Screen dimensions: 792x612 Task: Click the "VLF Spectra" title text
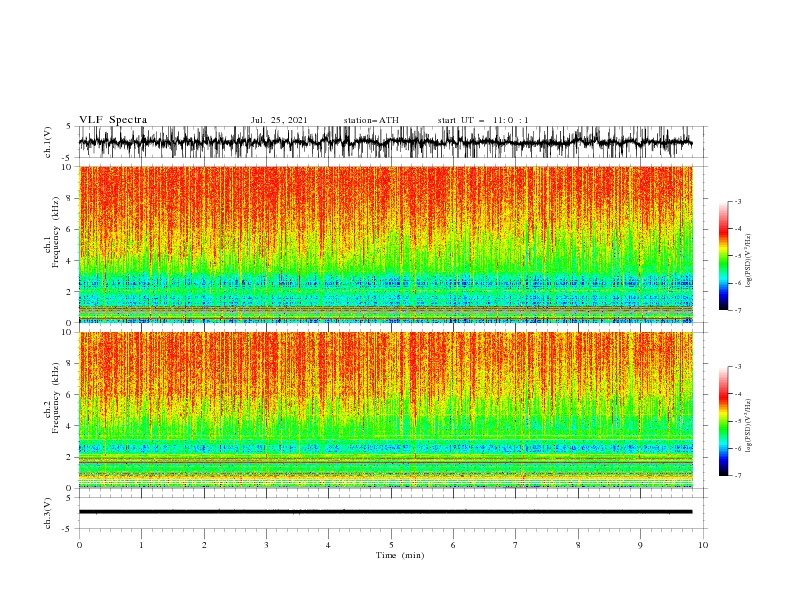pyautogui.click(x=113, y=120)
